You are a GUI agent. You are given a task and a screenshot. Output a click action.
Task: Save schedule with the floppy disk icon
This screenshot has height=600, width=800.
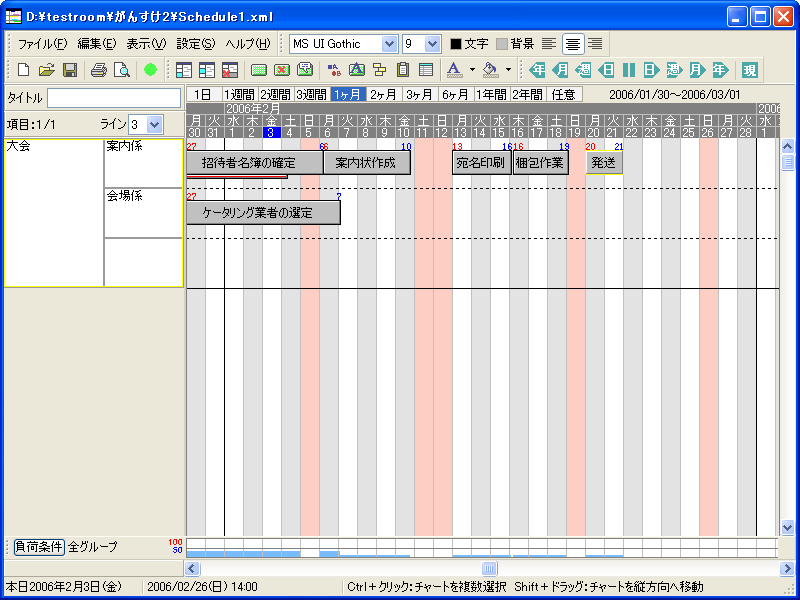(70, 70)
